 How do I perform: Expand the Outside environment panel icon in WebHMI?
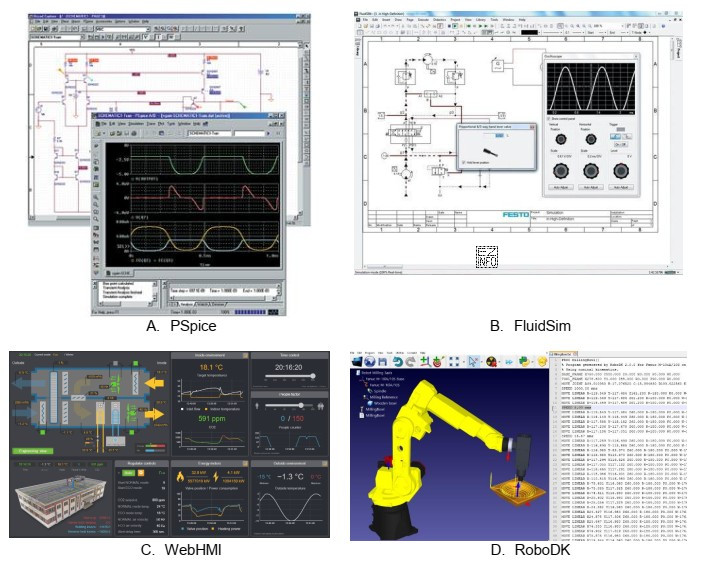325,463
